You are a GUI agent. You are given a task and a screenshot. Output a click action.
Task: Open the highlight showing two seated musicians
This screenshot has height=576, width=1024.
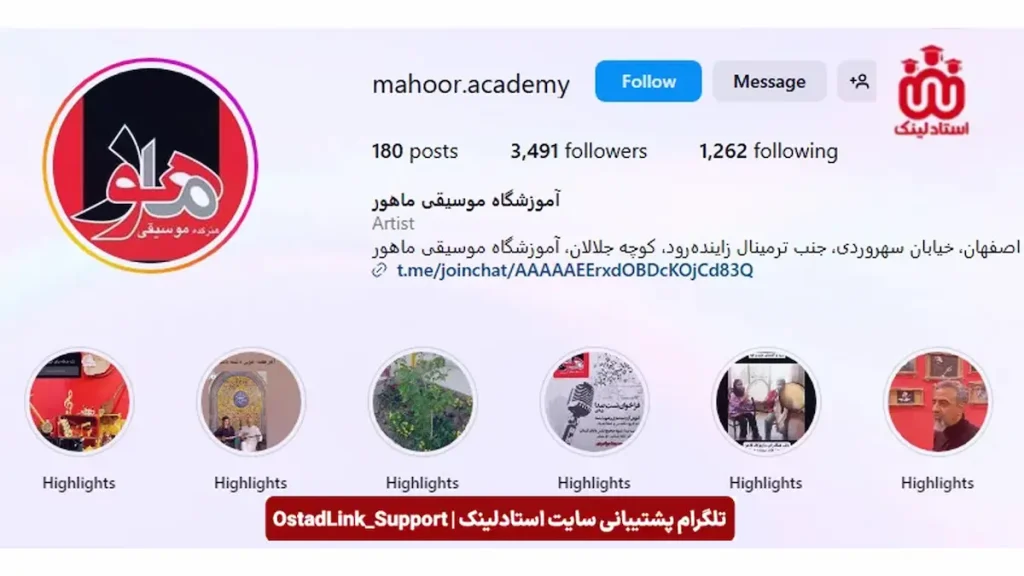click(x=251, y=402)
